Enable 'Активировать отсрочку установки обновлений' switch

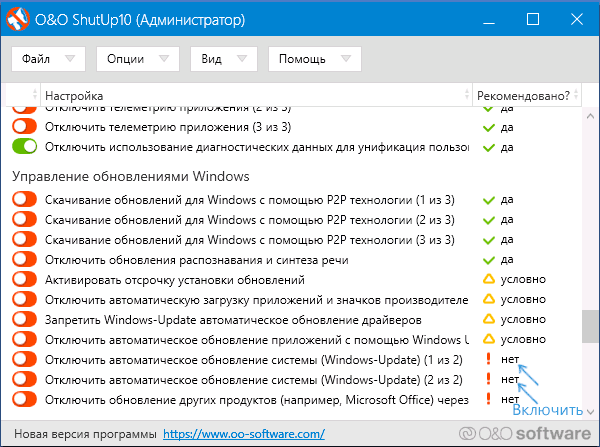(x=24, y=279)
